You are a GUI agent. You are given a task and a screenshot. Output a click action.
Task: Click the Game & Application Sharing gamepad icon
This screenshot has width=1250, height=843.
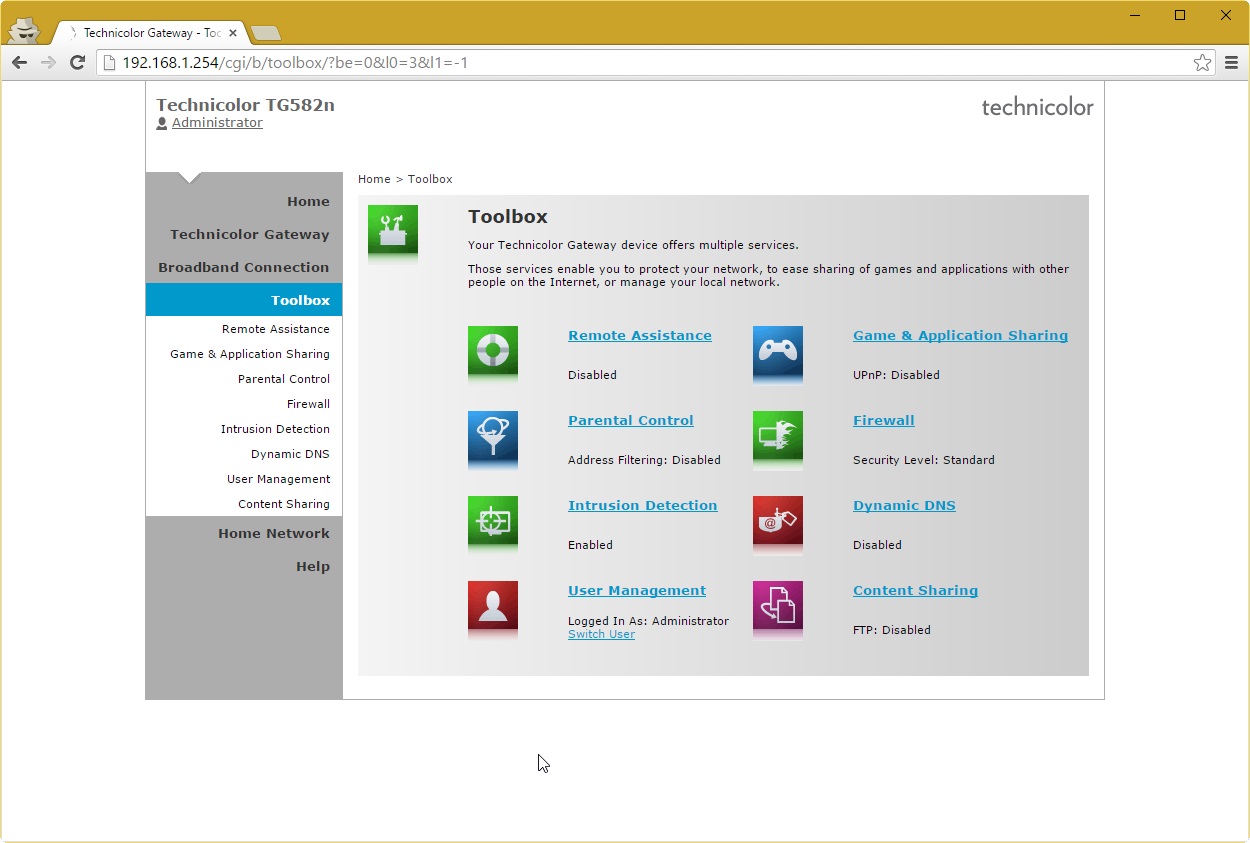pyautogui.click(x=778, y=351)
